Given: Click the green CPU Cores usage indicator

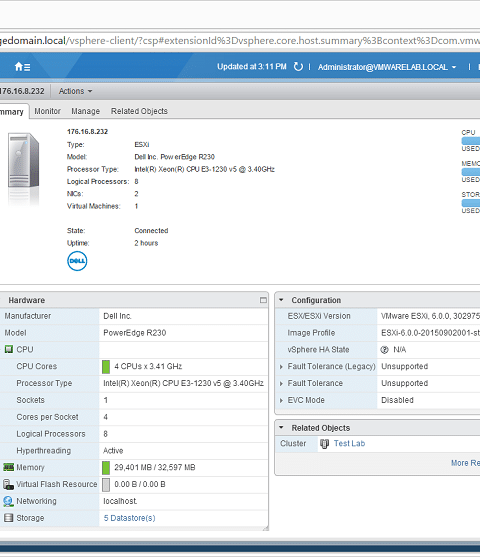Looking at the screenshot, I should [106, 367].
